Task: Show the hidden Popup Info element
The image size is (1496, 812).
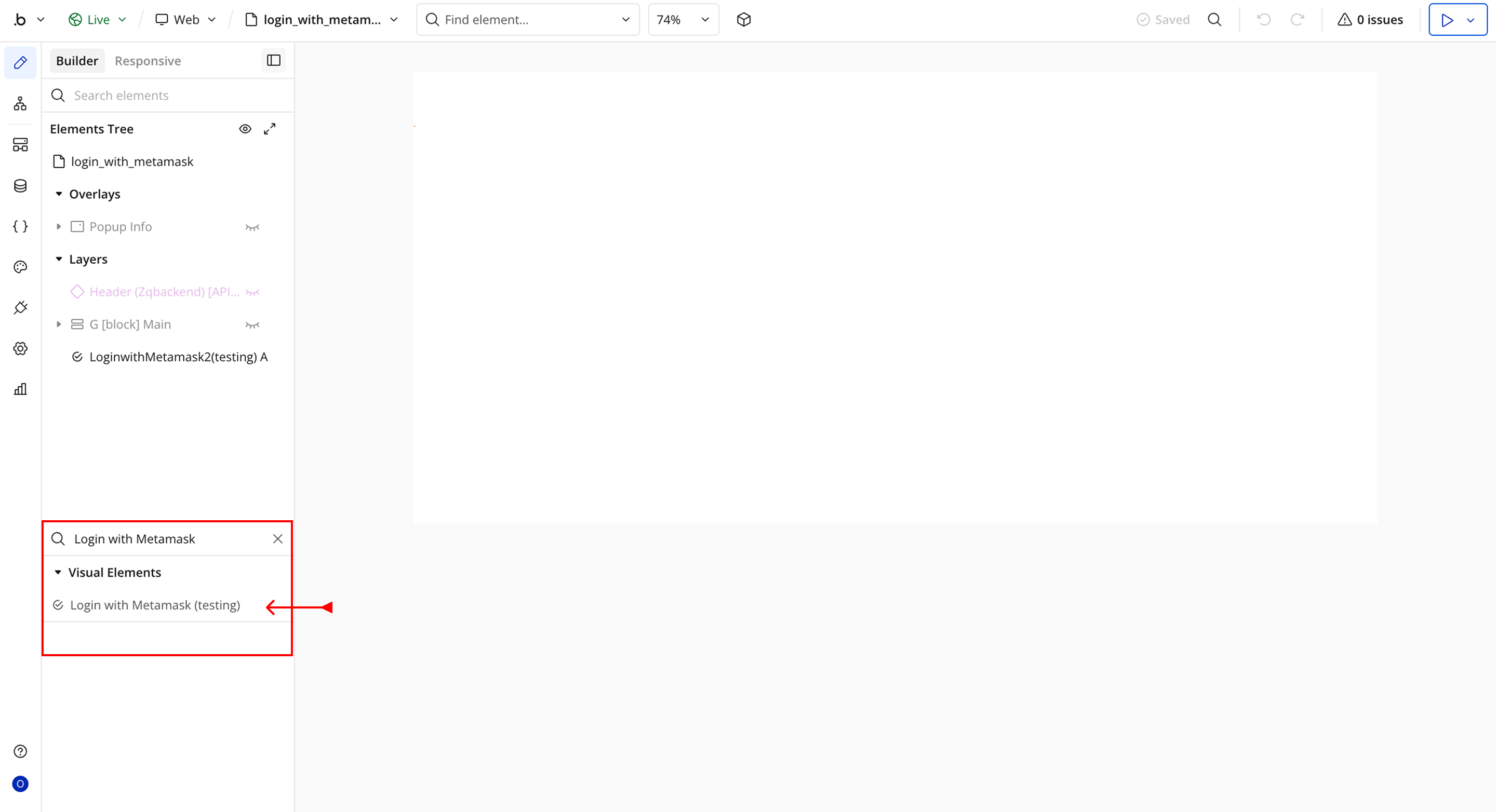Action: [252, 227]
